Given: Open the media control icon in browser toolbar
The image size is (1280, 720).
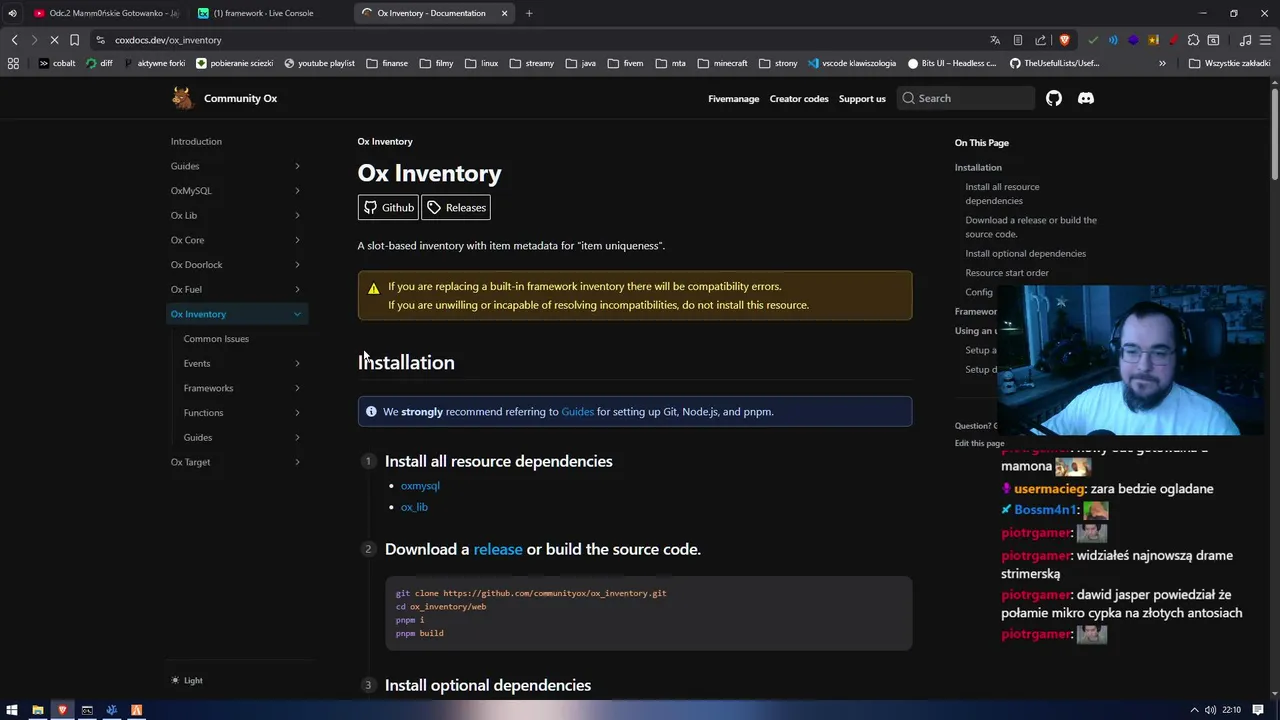Looking at the screenshot, I should point(1245,40).
